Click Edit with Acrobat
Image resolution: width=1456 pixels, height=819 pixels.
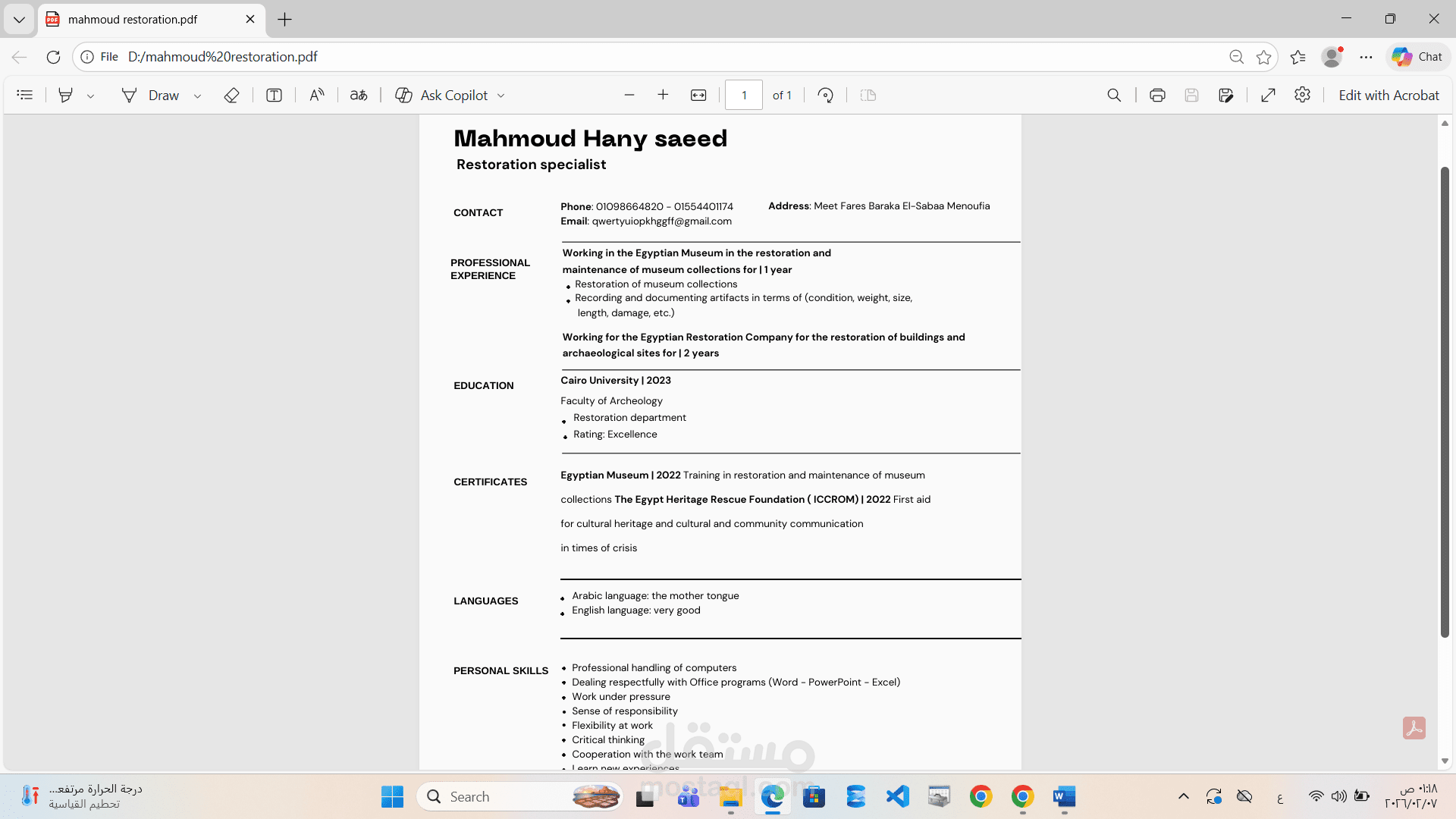click(1389, 95)
